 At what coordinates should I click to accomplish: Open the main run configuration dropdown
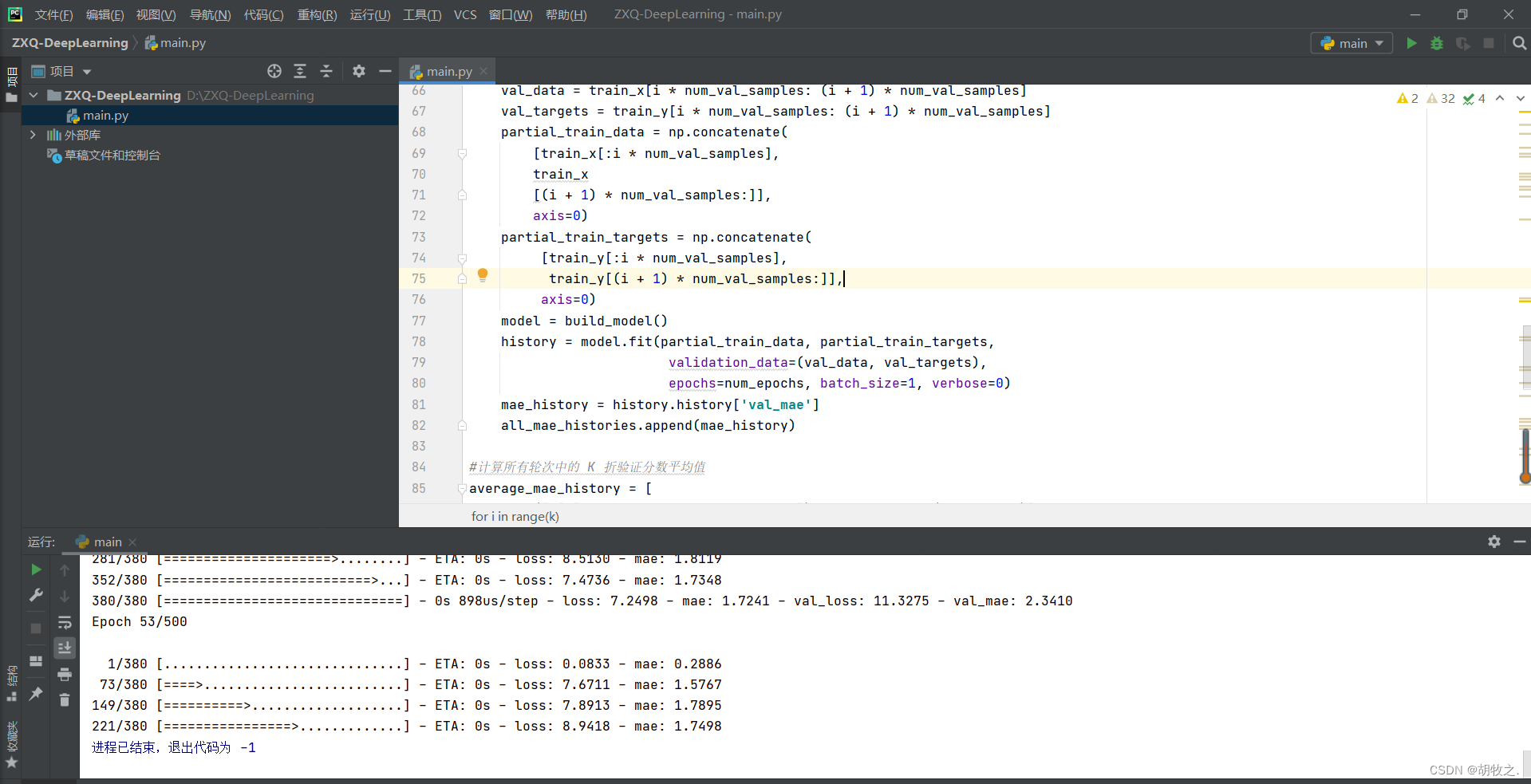[1351, 43]
